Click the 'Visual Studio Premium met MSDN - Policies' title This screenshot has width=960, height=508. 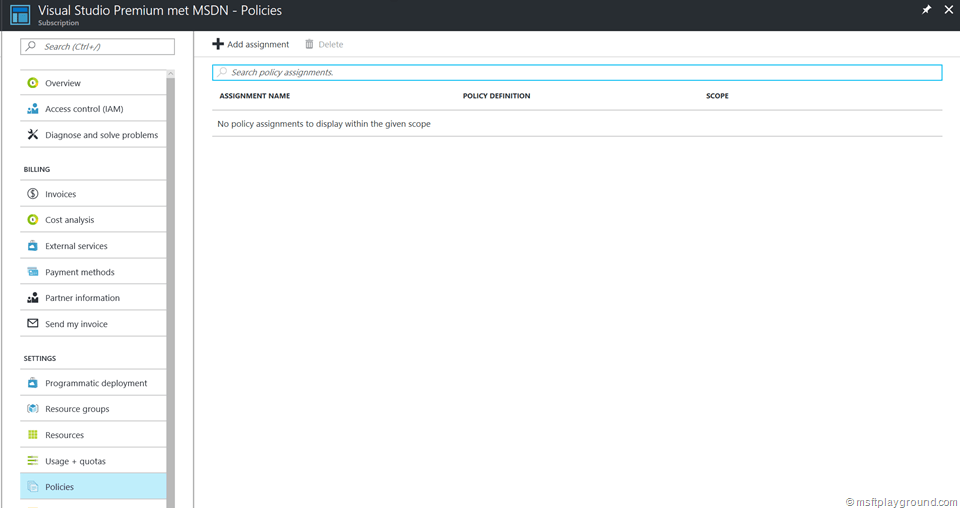(160, 10)
